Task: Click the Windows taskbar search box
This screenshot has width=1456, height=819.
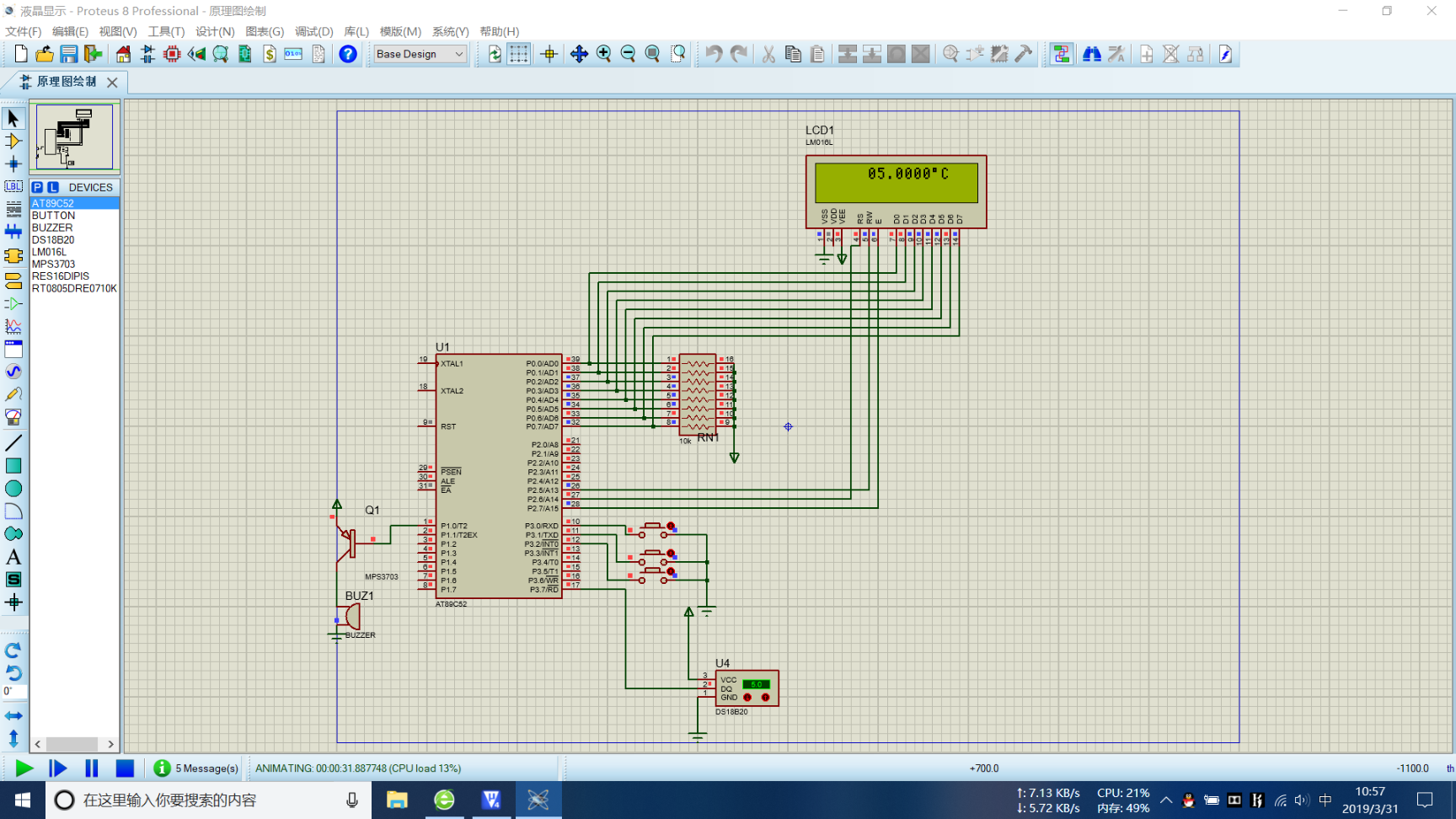Action: [208, 800]
